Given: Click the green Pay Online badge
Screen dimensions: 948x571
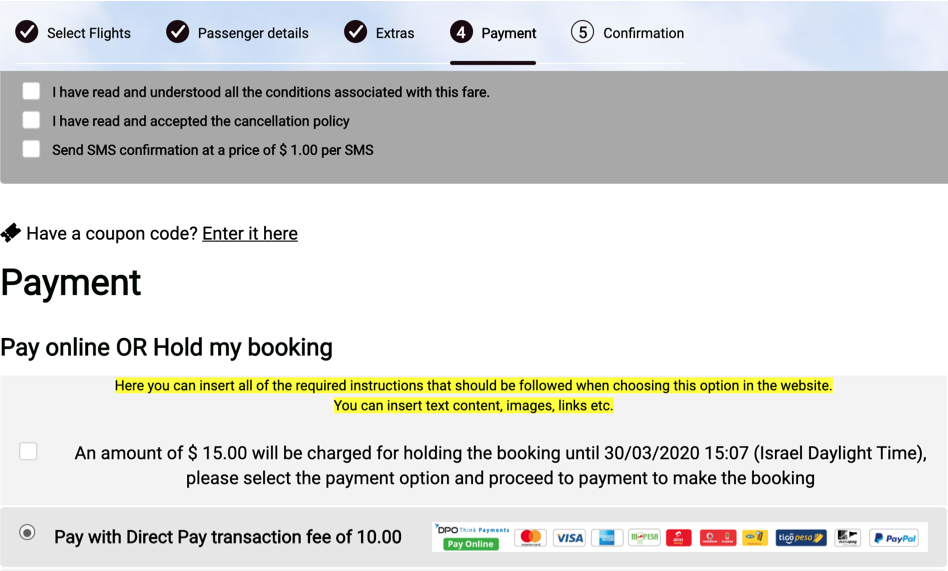Looking at the screenshot, I should (x=470, y=544).
